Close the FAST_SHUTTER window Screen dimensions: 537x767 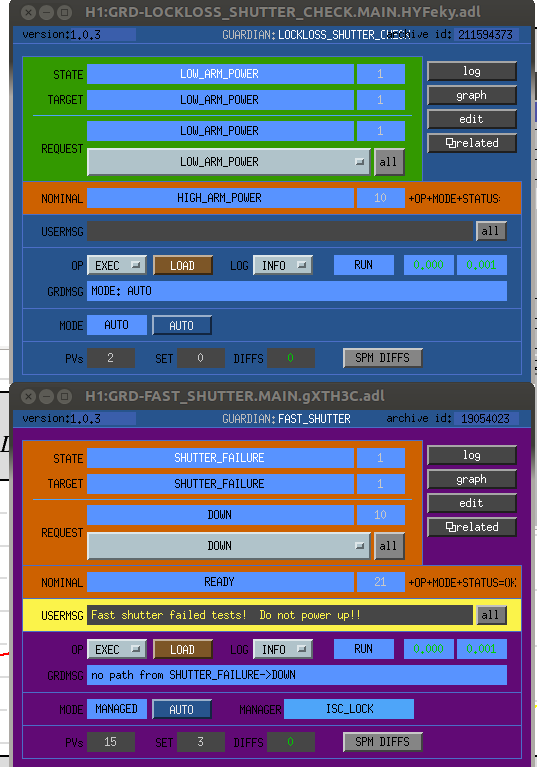[x=29, y=396]
